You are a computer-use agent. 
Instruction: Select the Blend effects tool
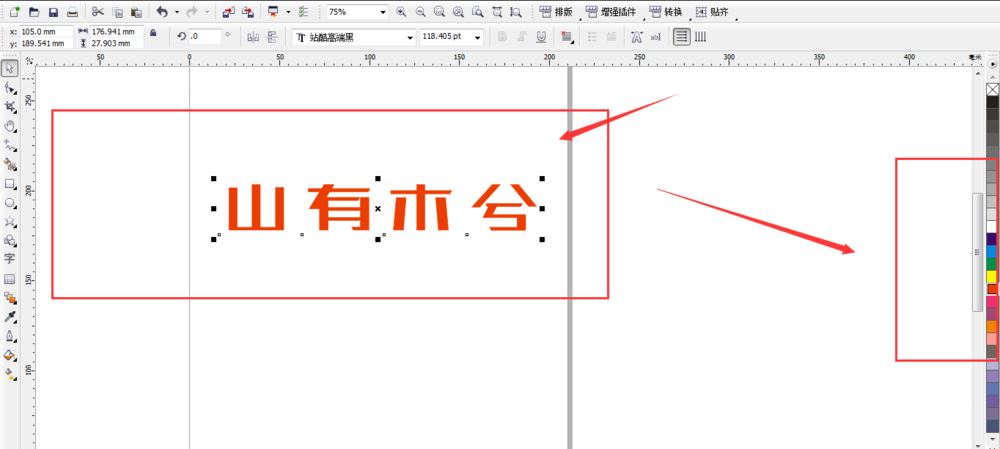[10, 298]
